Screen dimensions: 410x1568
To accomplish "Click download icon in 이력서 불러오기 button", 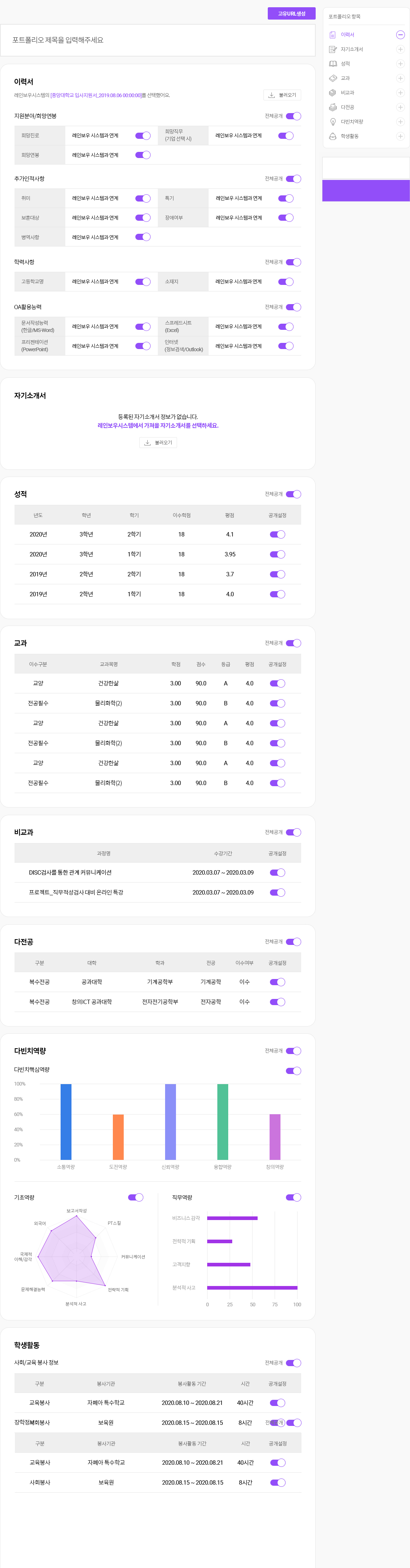I will coord(272,95).
